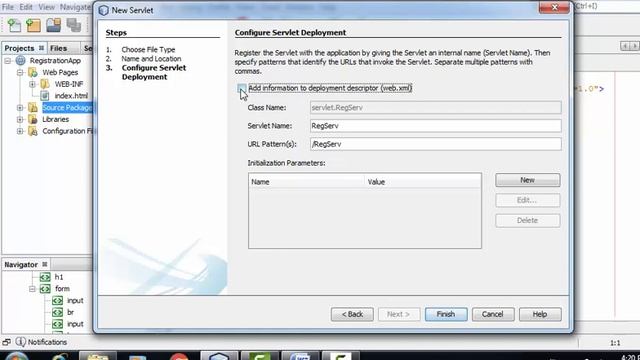Click the New File toolbar icon
640x360 pixels.
coord(14,25)
